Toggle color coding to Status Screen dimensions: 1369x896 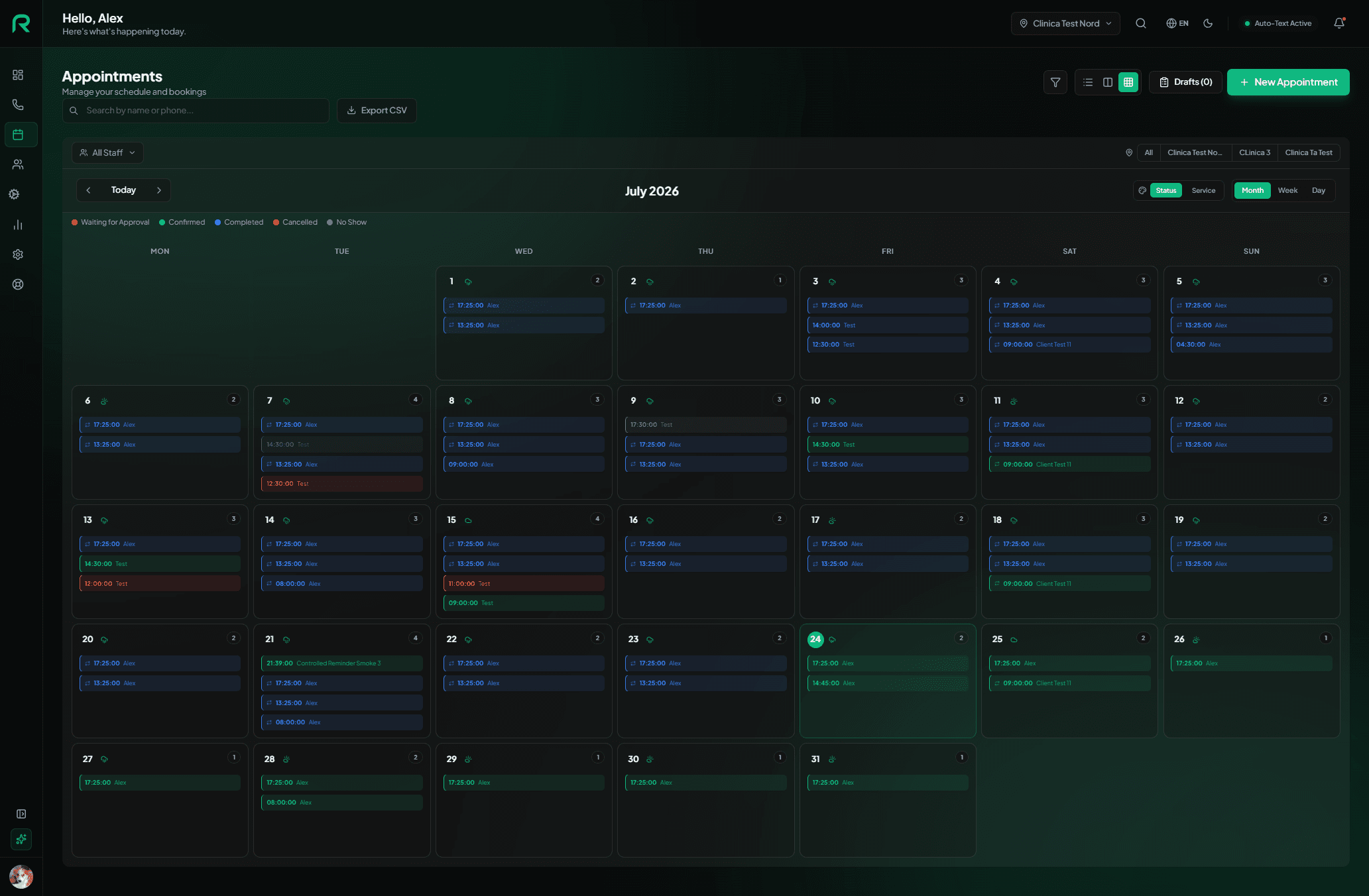1165,190
